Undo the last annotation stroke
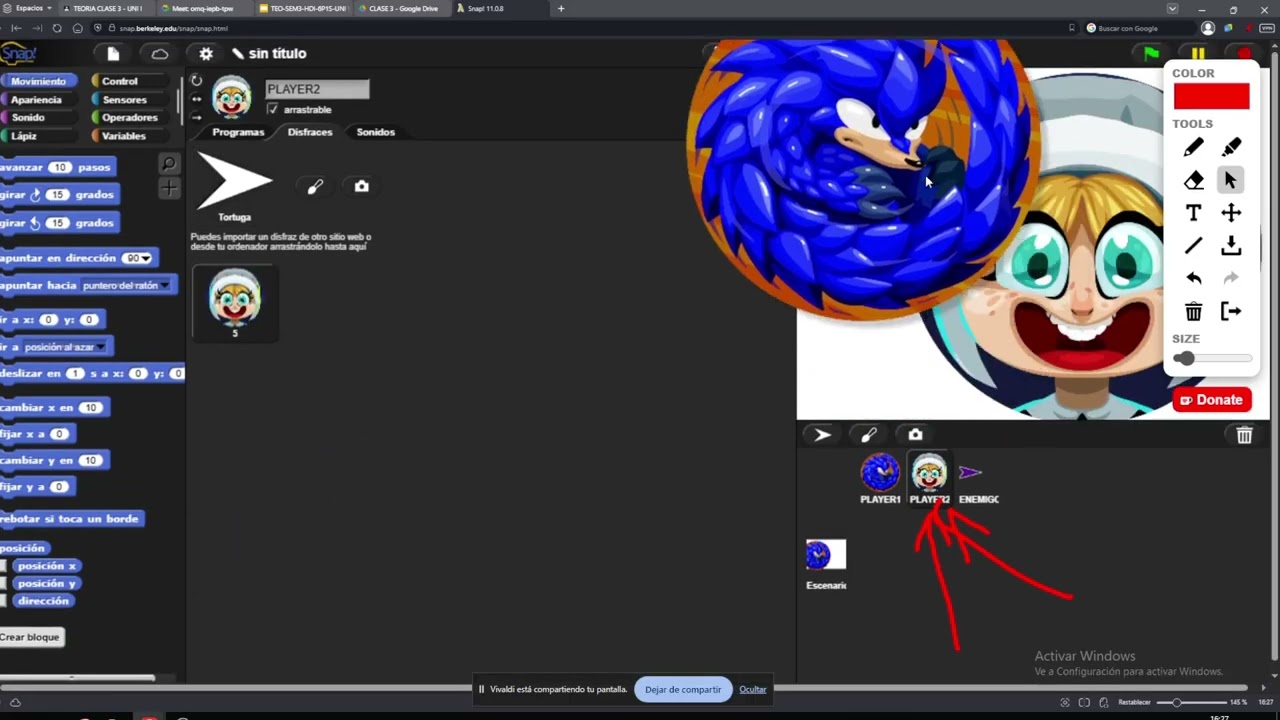The width and height of the screenshot is (1280, 720). [1193, 278]
